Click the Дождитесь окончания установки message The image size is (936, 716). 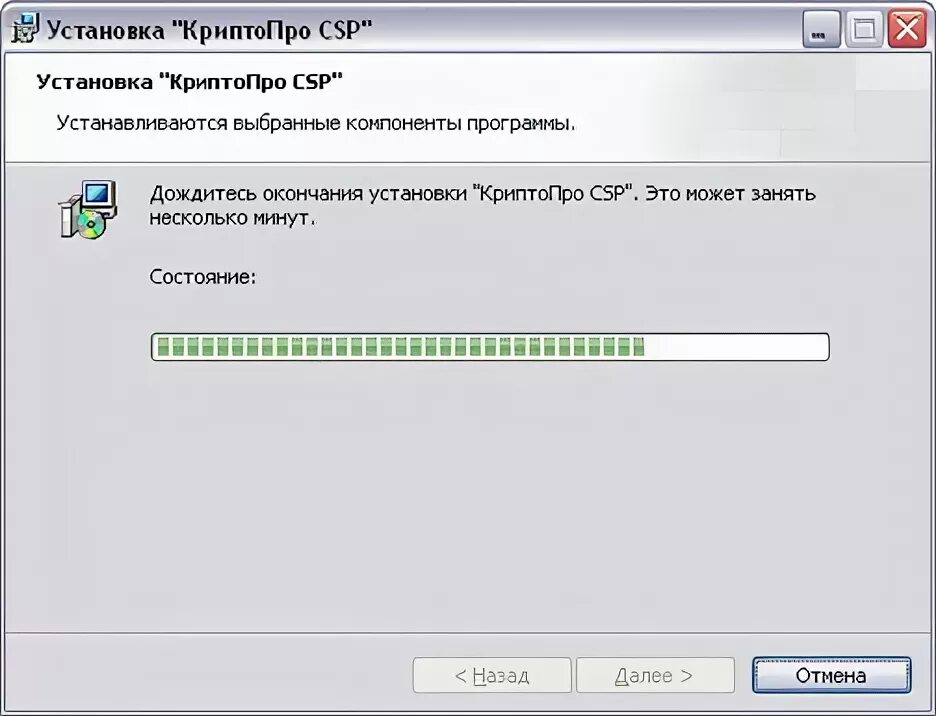[482, 193]
